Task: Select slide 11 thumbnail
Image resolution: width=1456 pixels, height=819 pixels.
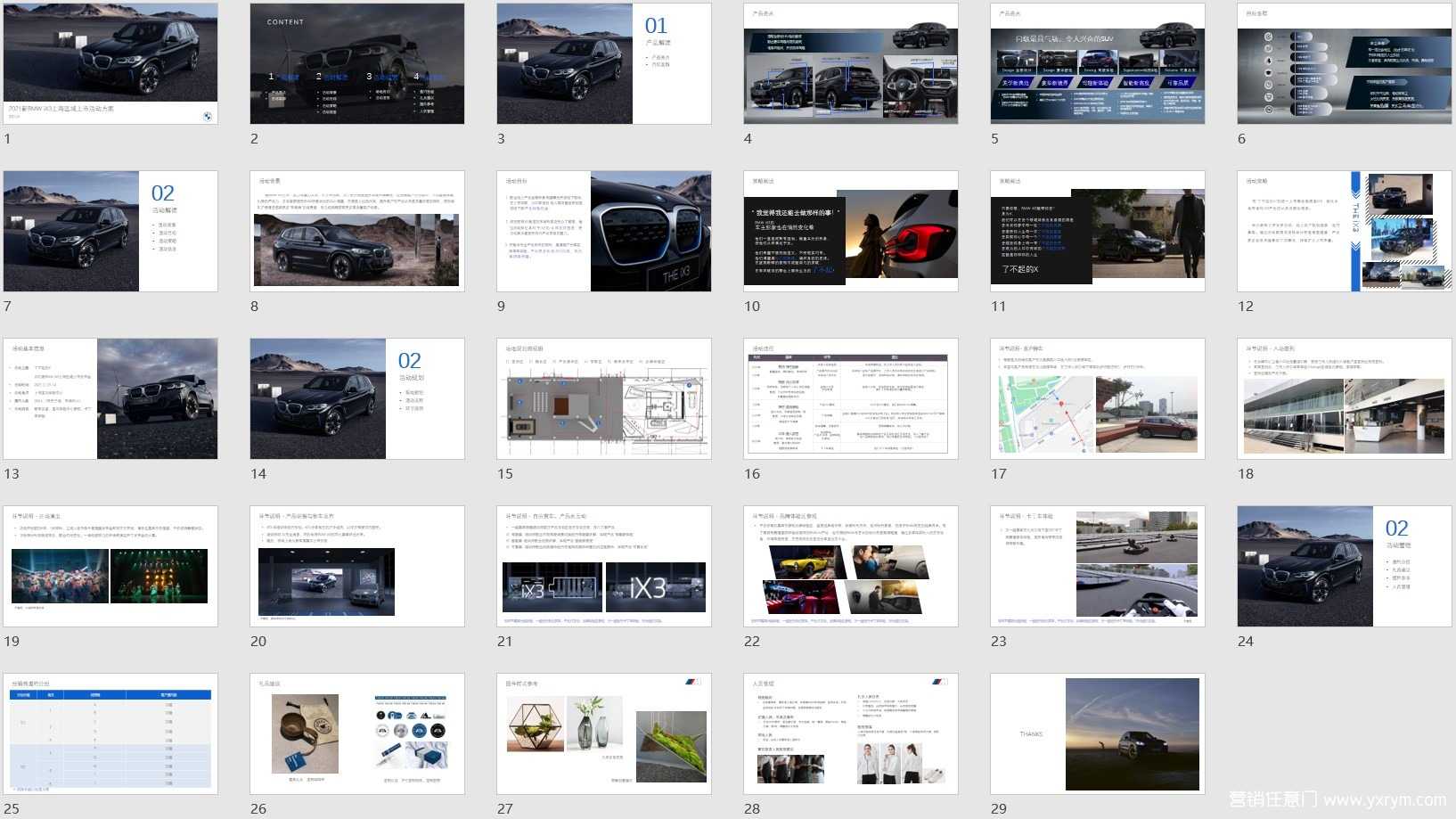Action: 1098,231
